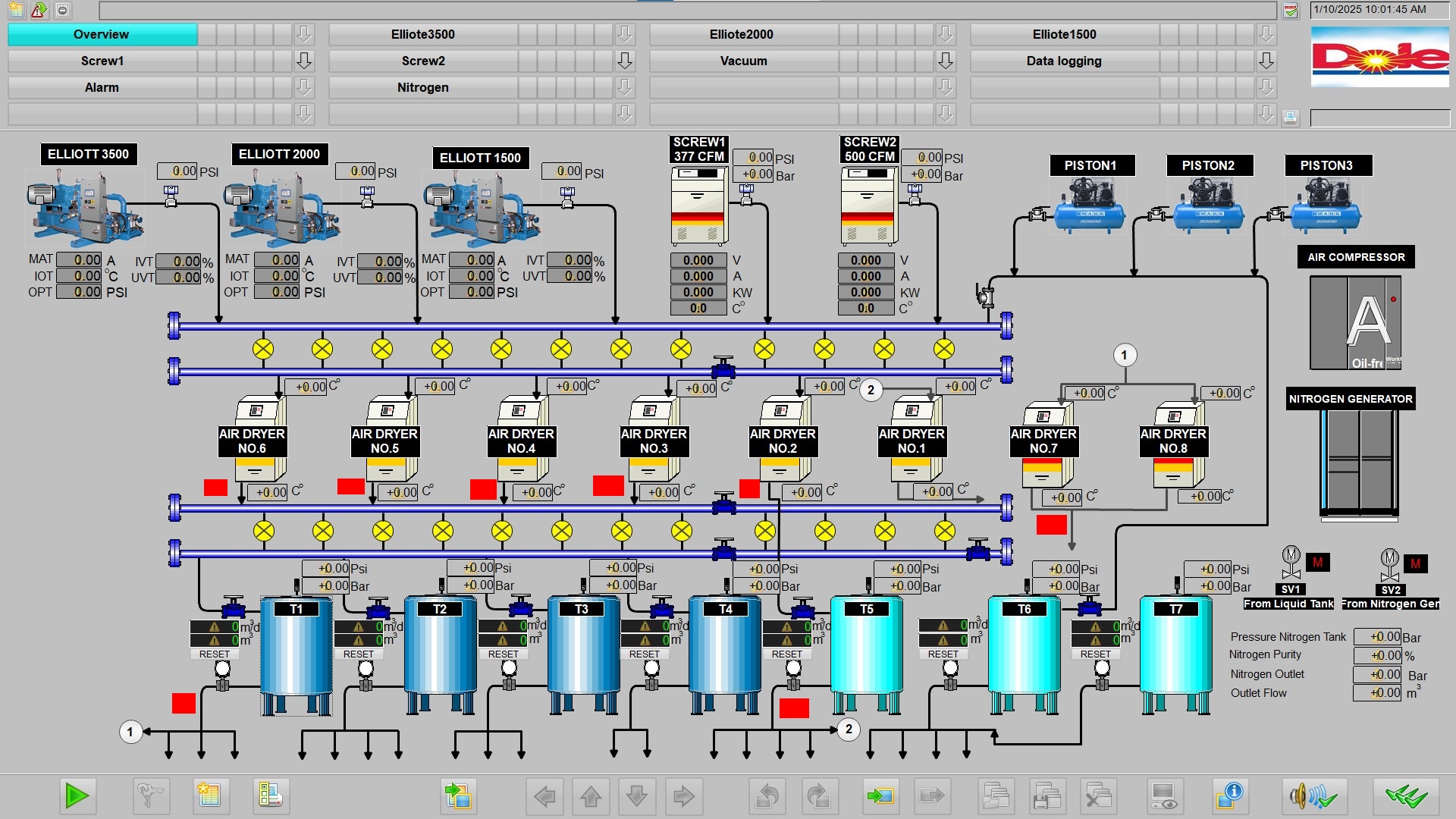The image size is (1456, 819).
Task: Click the alarm warning triangle icon at top-left
Action: tap(39, 10)
